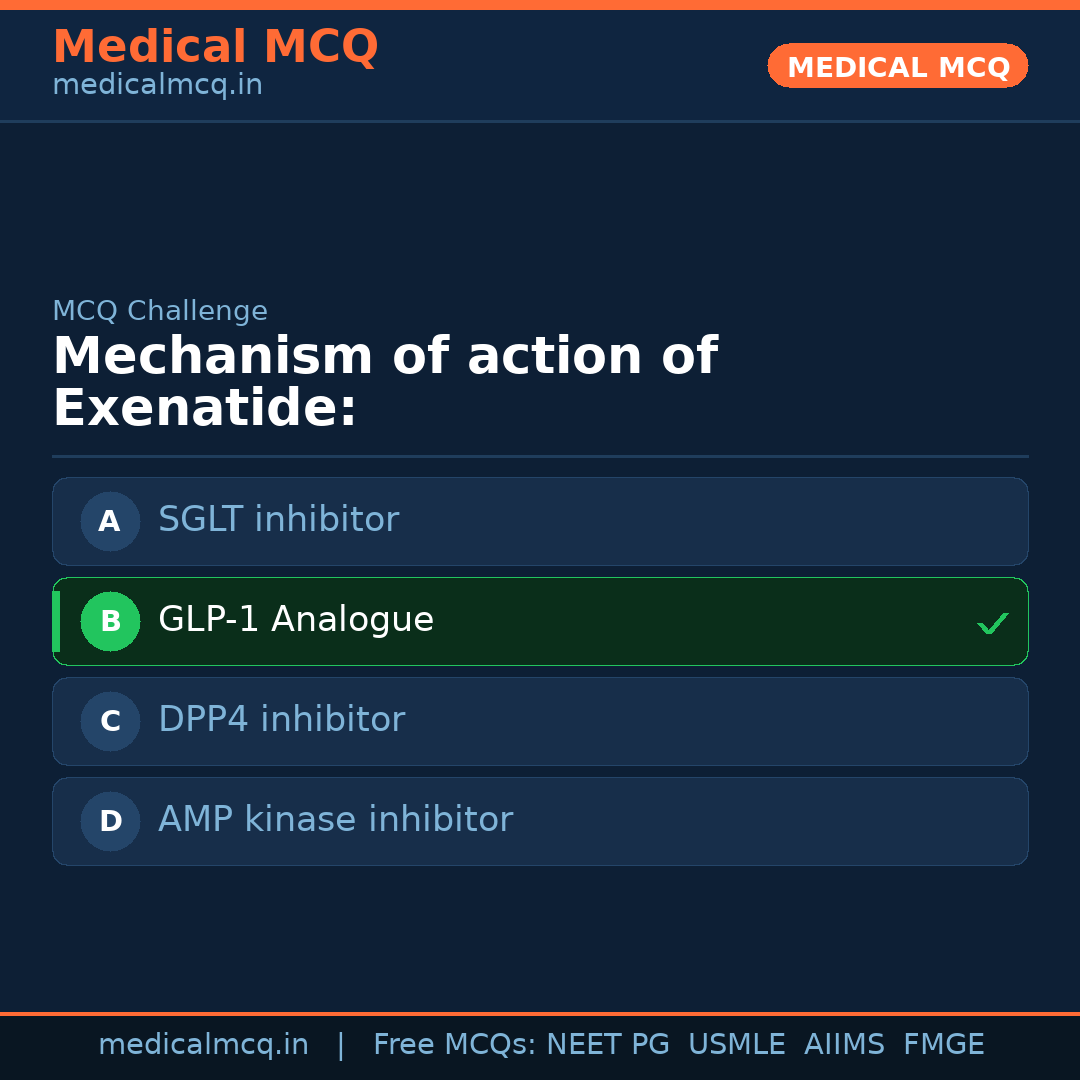Click USMLE in the footer
1080x1080 pixels.
click(x=736, y=1045)
